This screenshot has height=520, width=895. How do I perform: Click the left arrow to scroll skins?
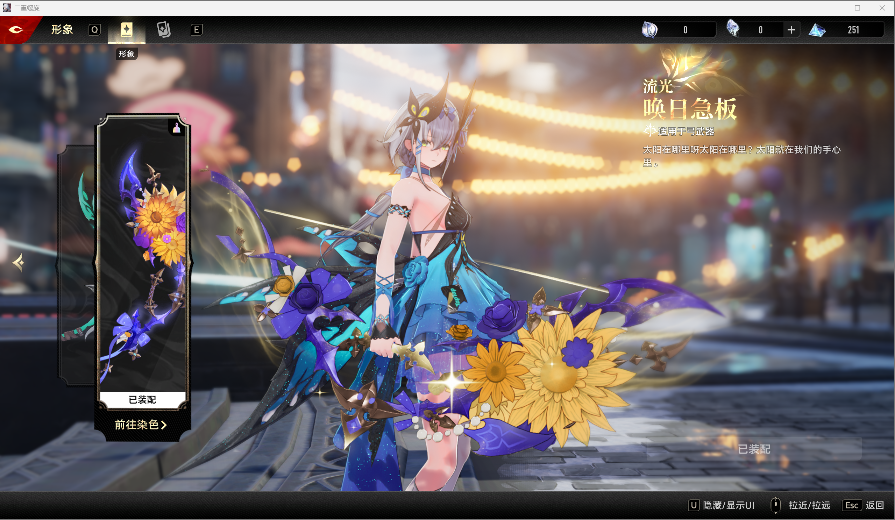pyautogui.click(x=17, y=262)
